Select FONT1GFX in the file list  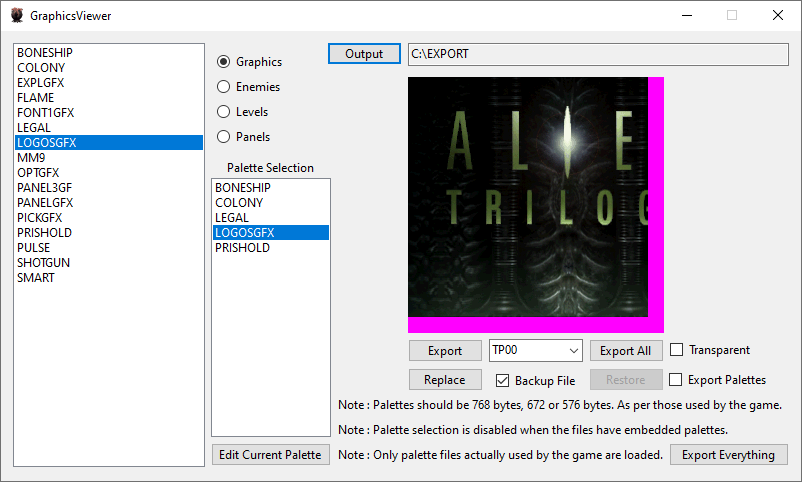[109, 113]
